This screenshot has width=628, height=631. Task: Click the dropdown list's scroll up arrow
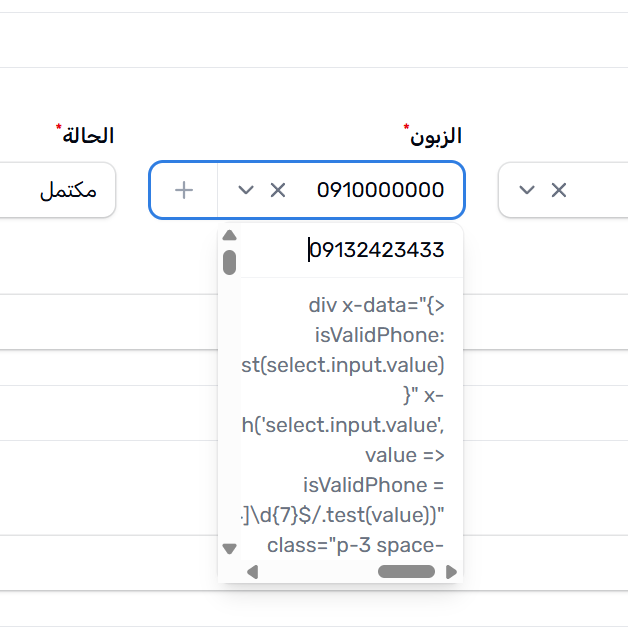click(x=229, y=236)
